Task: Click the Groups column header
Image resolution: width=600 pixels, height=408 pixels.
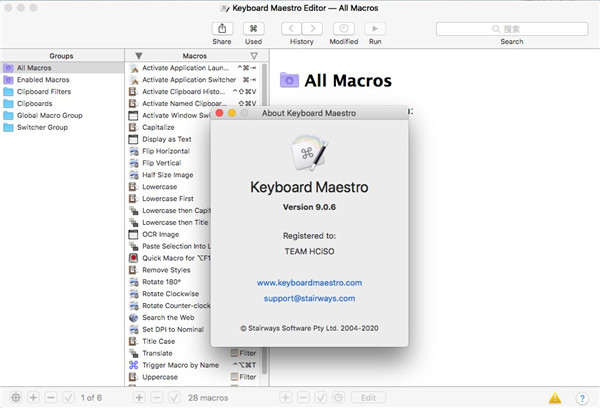Action: tap(61, 56)
